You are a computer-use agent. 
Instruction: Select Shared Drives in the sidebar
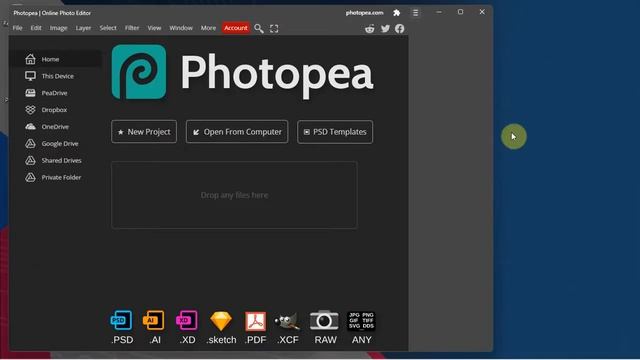click(x=56, y=160)
